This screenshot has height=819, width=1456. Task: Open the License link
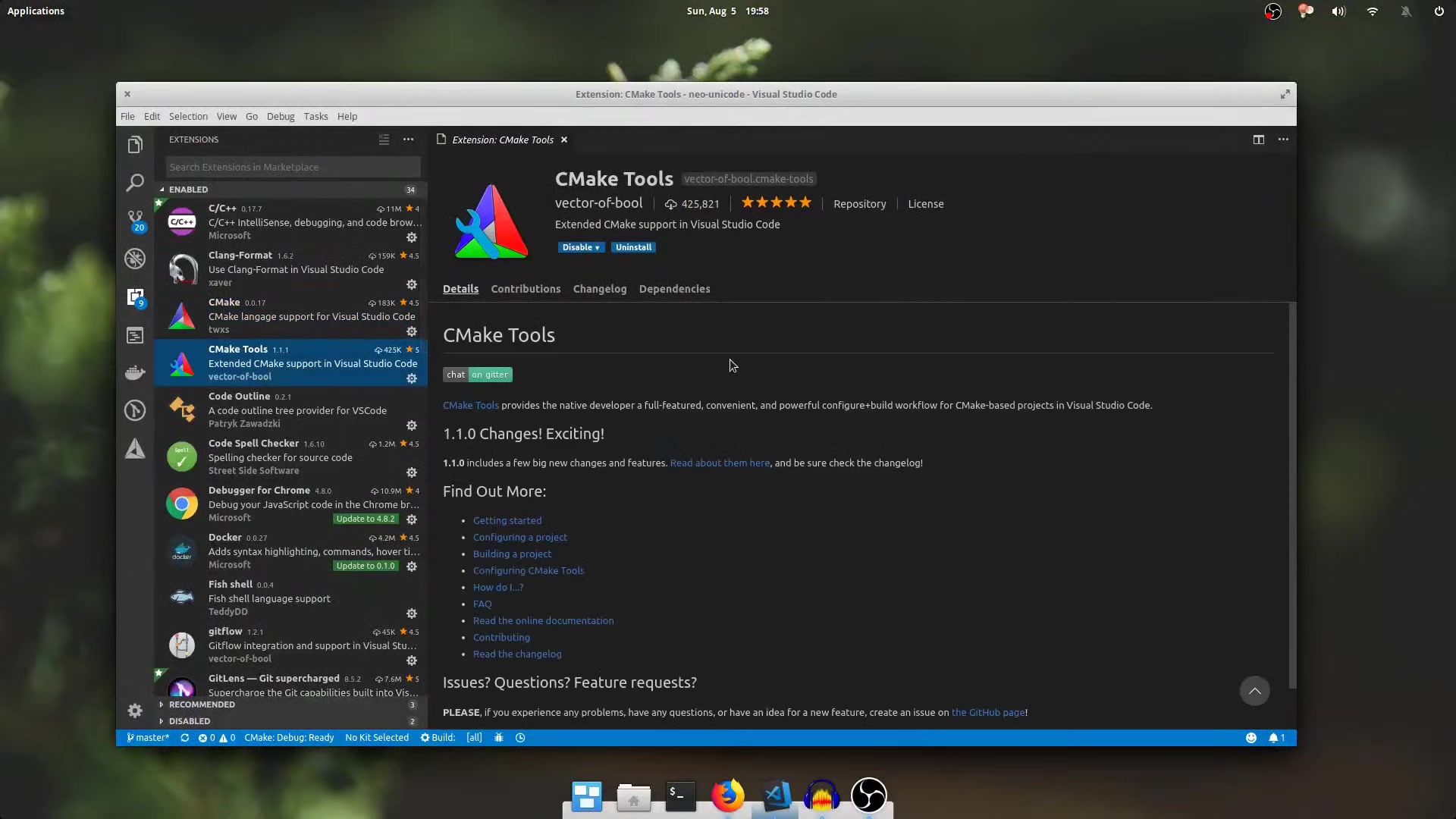click(x=926, y=204)
